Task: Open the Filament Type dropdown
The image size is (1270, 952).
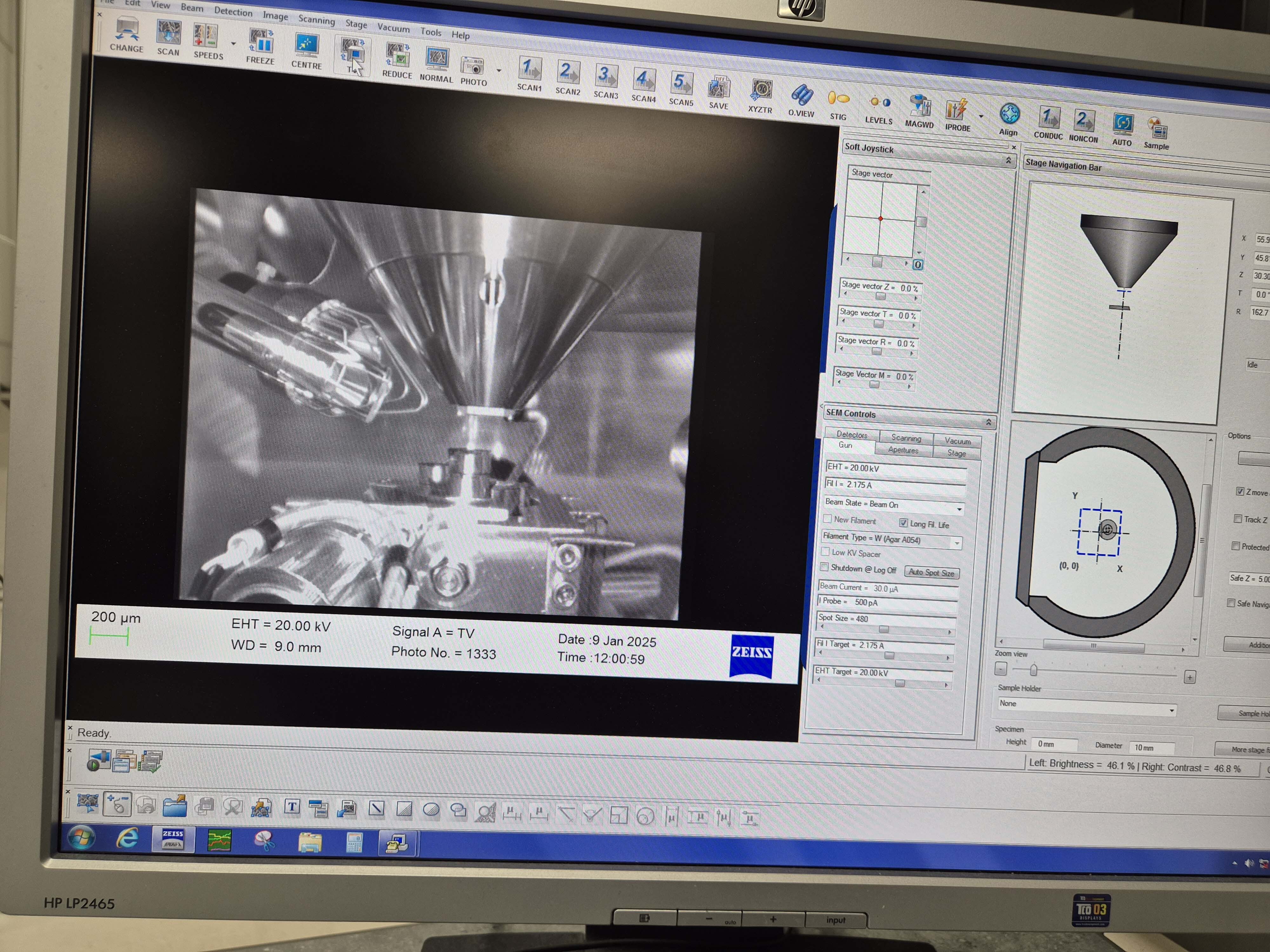Action: click(957, 543)
